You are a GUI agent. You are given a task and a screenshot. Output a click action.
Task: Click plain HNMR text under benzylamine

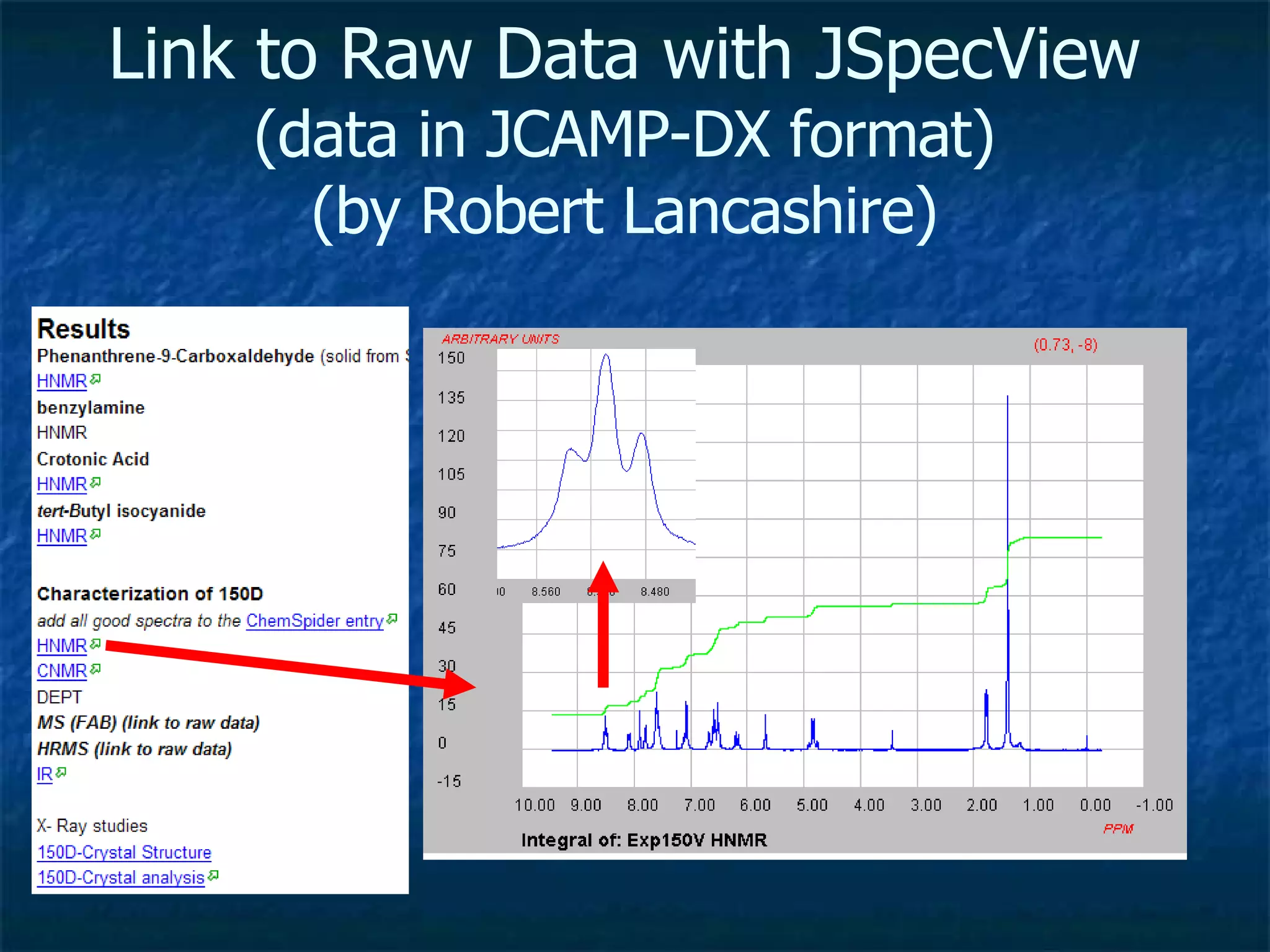click(62, 433)
